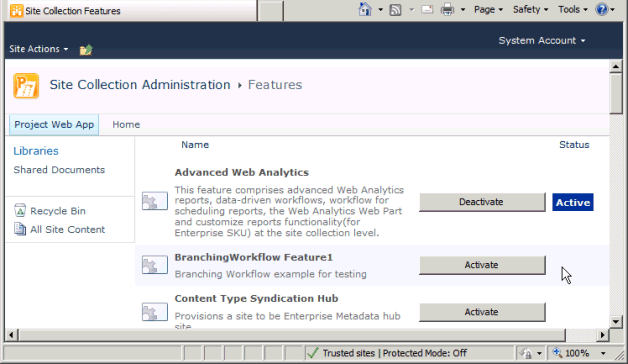
Task: Click the horizontal scrollbar right arrow
Action: 602,335
